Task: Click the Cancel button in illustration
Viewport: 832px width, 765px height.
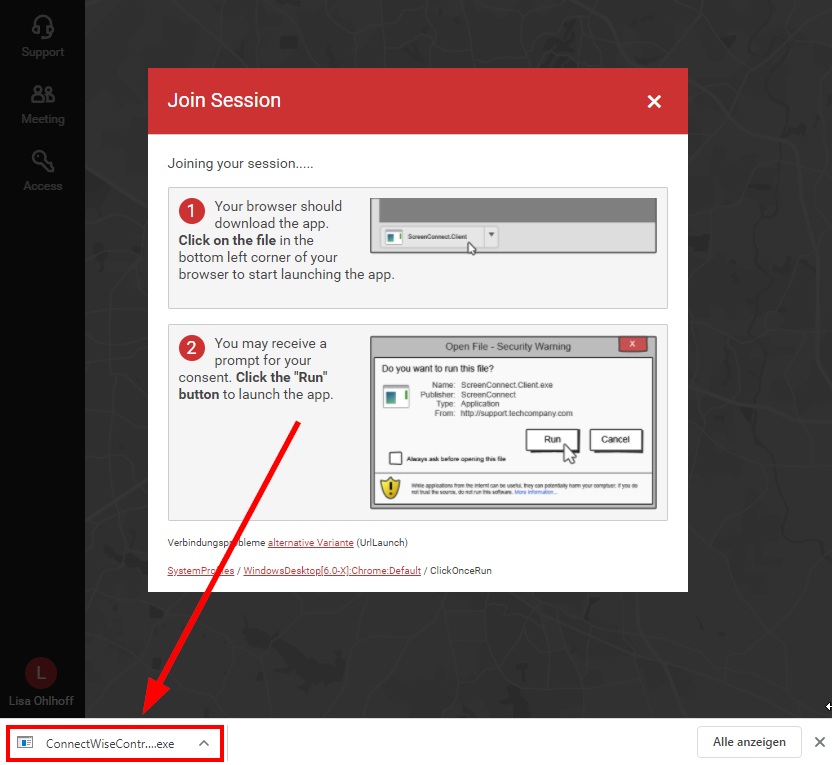Action: point(616,439)
